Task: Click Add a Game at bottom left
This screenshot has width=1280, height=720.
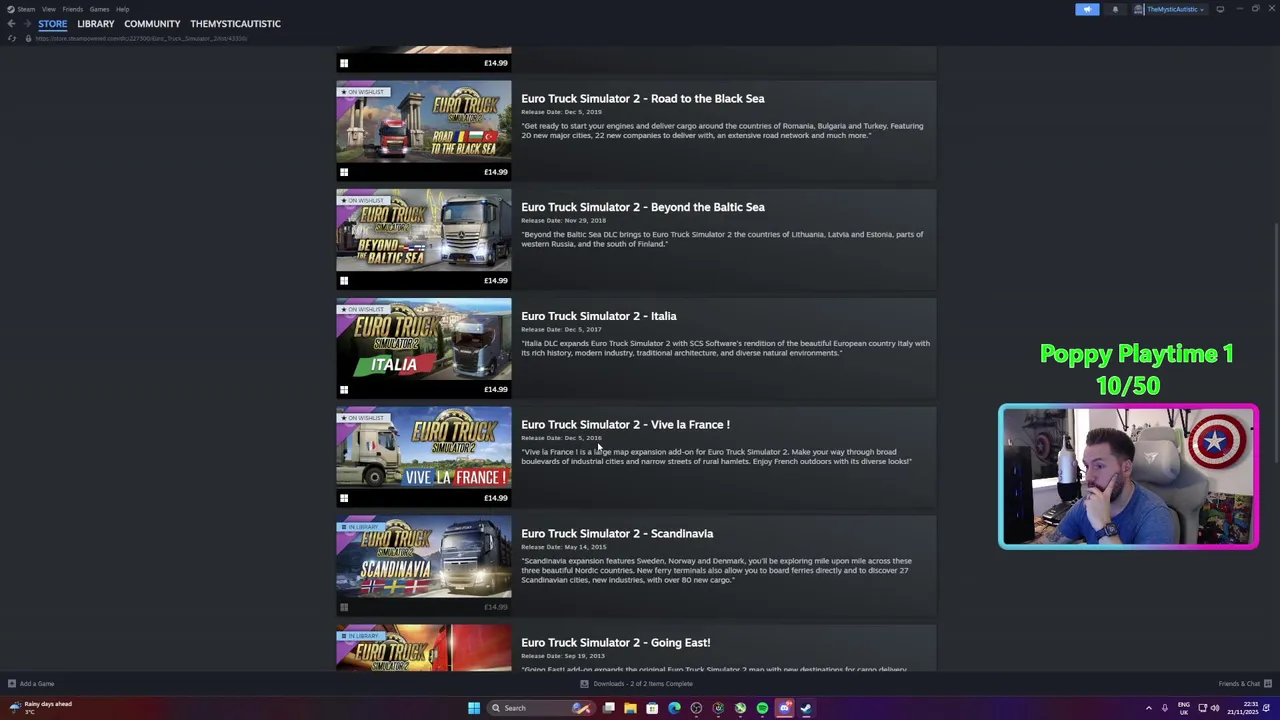Action: coord(30,684)
